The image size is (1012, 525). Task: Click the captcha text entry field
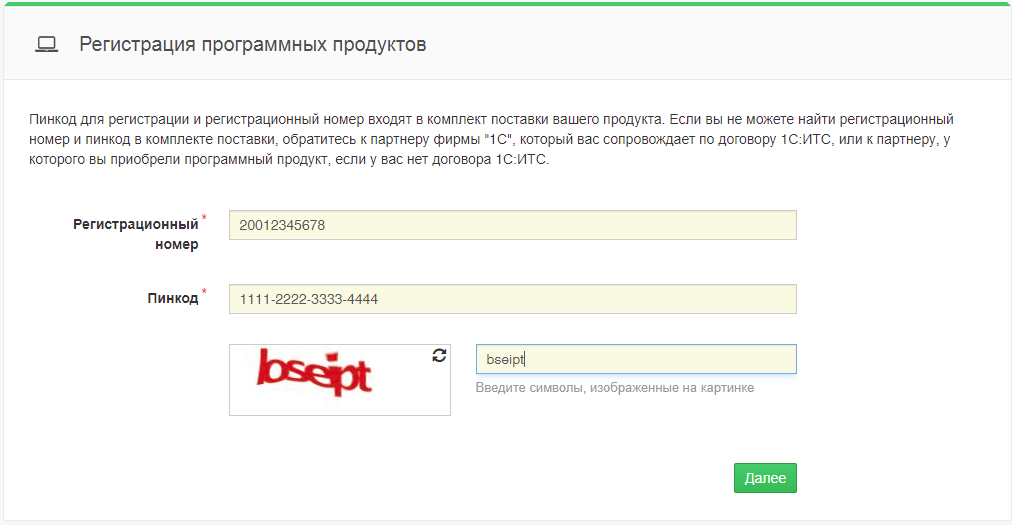click(x=635, y=359)
